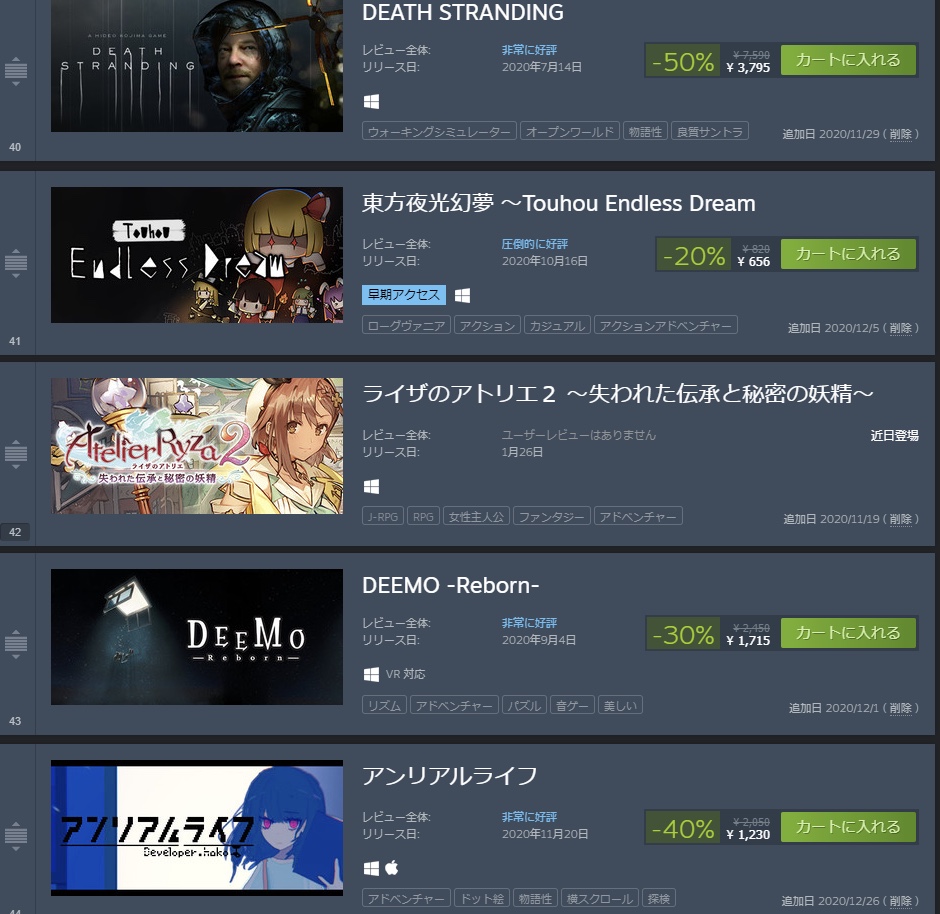Viewport: 940px width, 914px height.
Task: Edit the rank number 42 field
Action: (x=15, y=532)
